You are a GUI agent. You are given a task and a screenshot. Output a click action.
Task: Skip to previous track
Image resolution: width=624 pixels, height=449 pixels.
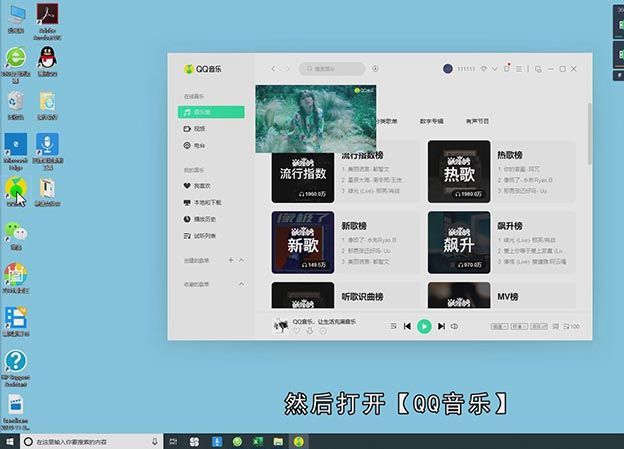[407, 326]
